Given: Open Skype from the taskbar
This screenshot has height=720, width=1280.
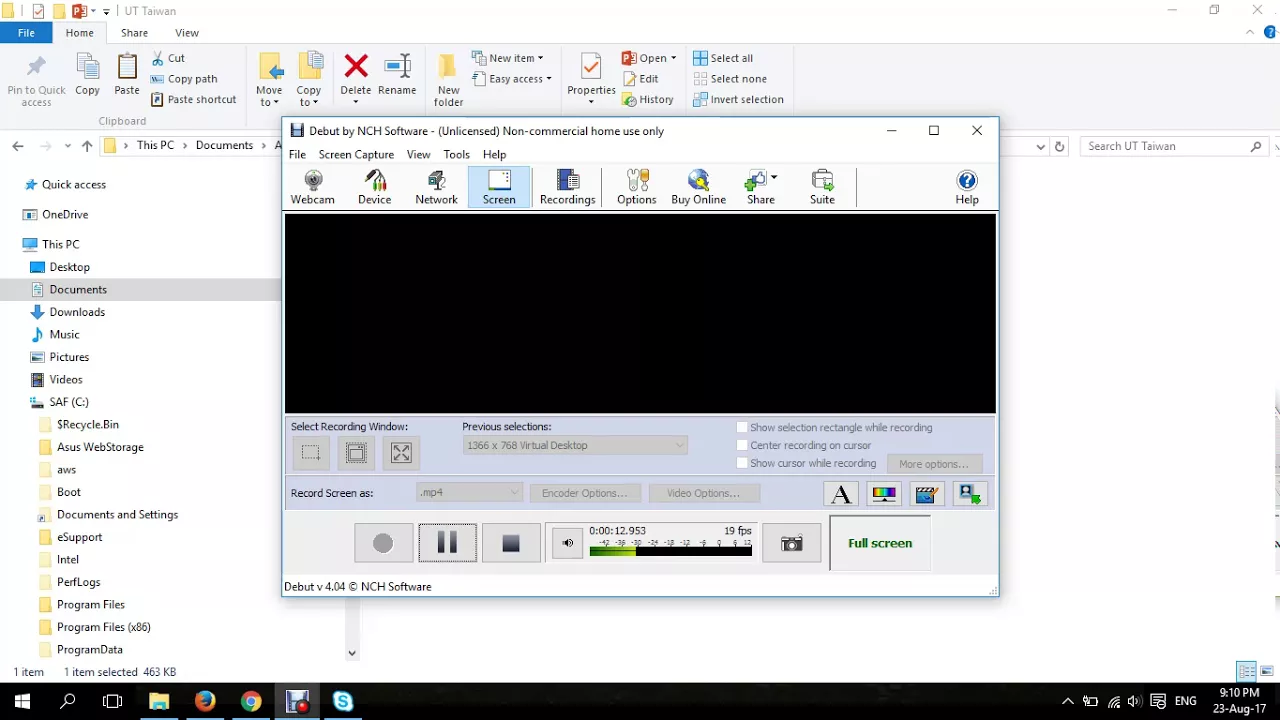Looking at the screenshot, I should tap(343, 701).
